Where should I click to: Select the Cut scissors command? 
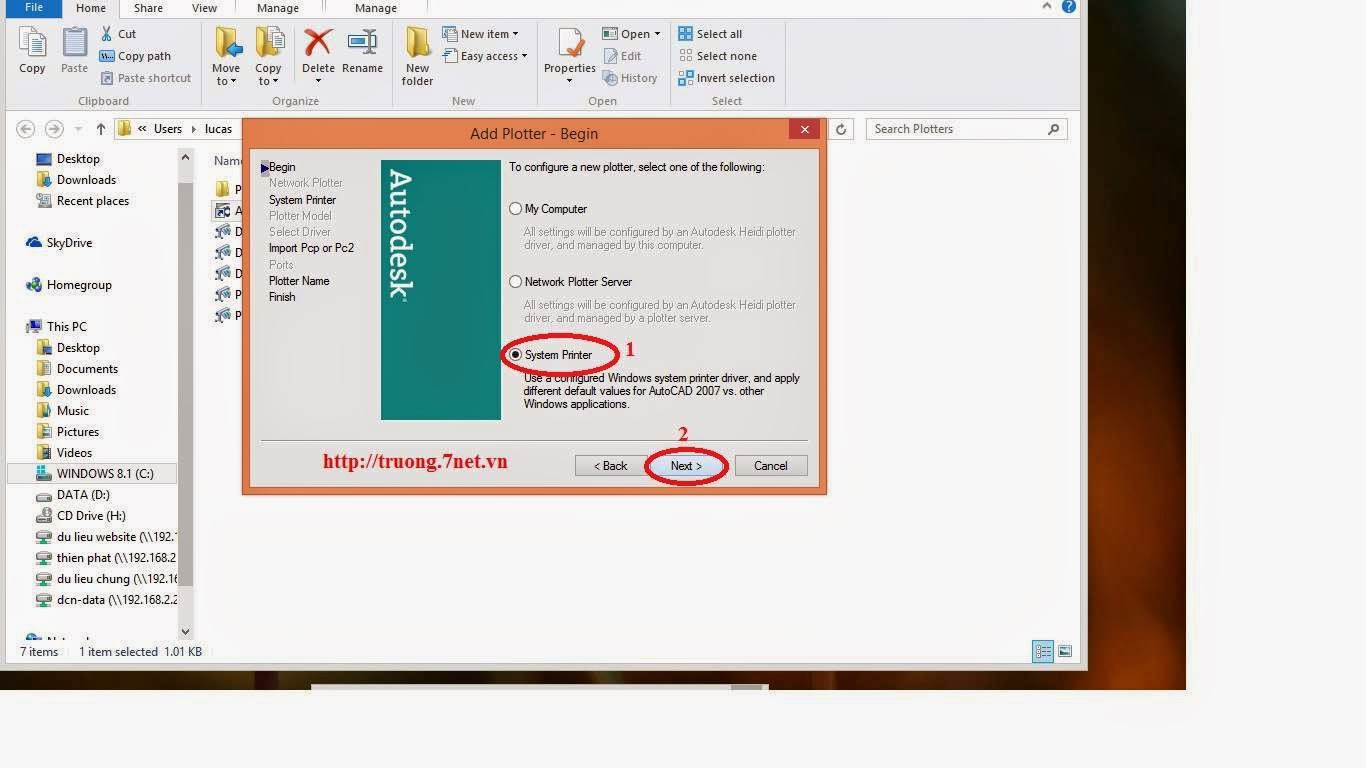[x=118, y=34]
